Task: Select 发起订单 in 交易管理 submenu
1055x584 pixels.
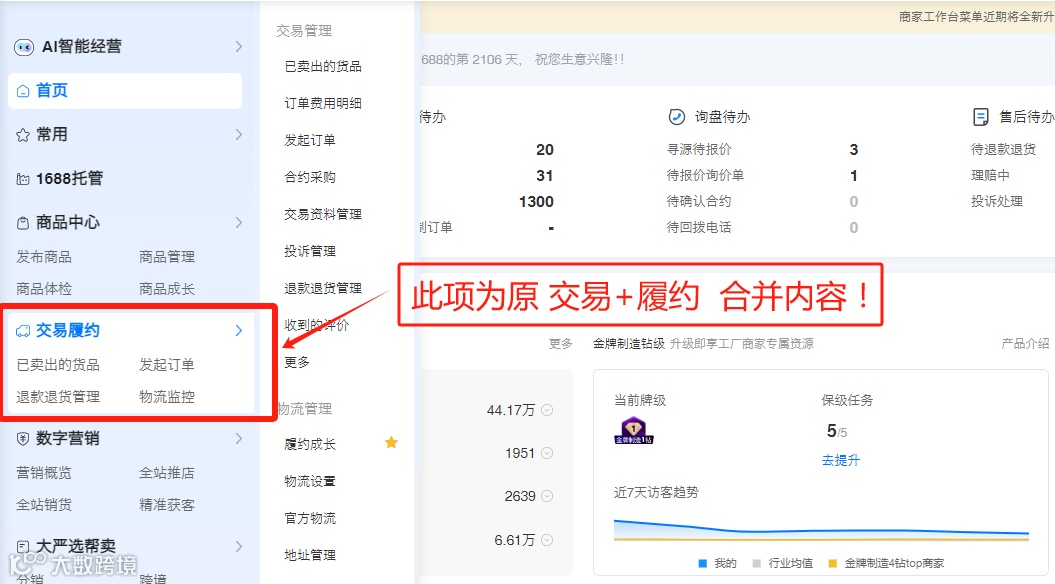Action: [x=310, y=141]
